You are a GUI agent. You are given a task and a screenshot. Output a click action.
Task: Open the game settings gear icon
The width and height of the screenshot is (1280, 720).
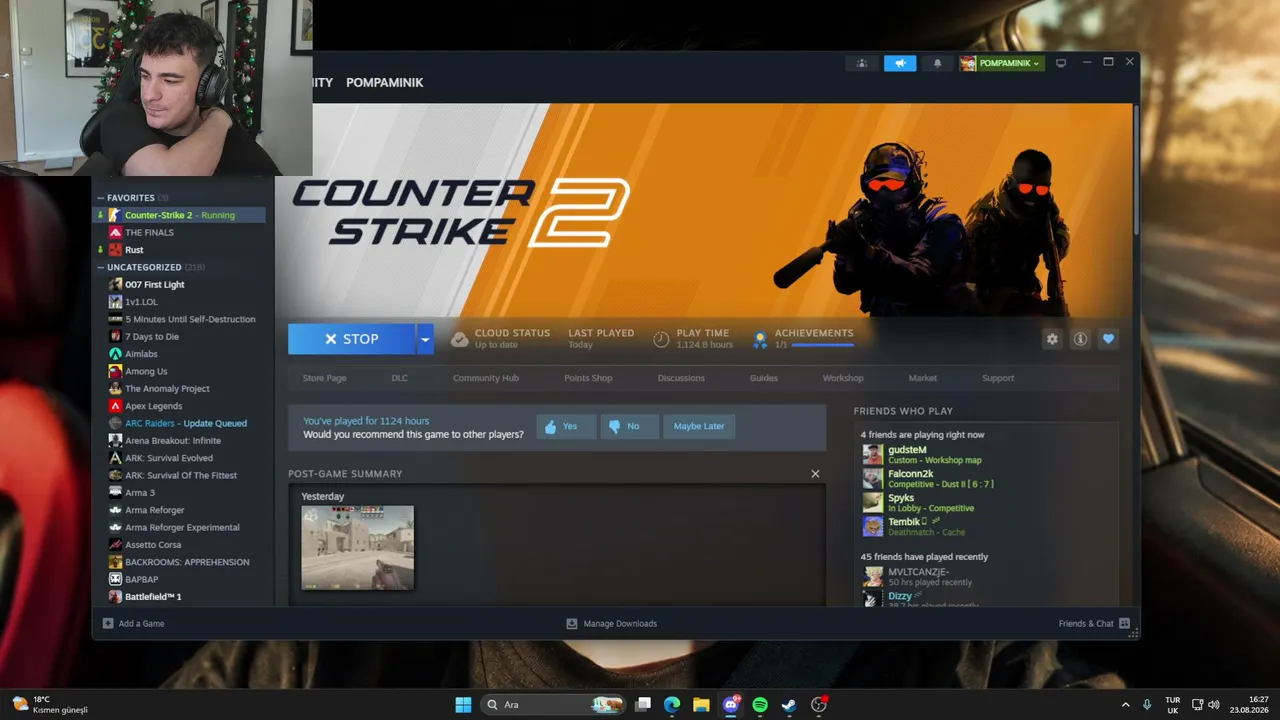[1052, 339]
